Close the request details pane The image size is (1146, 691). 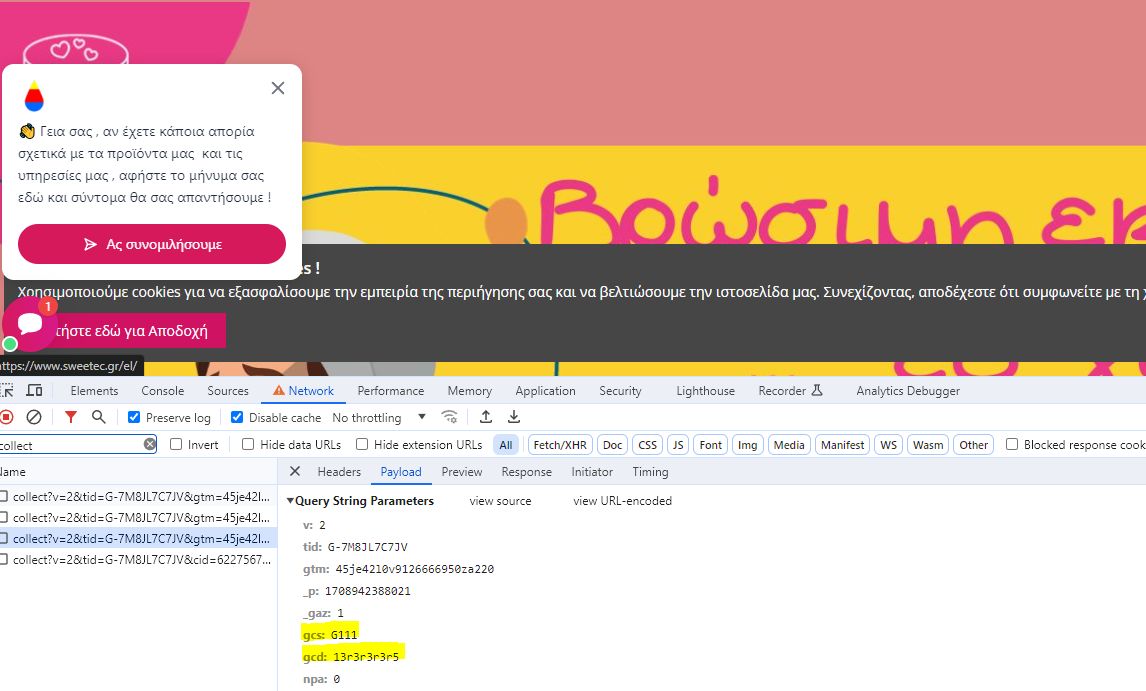tap(295, 472)
